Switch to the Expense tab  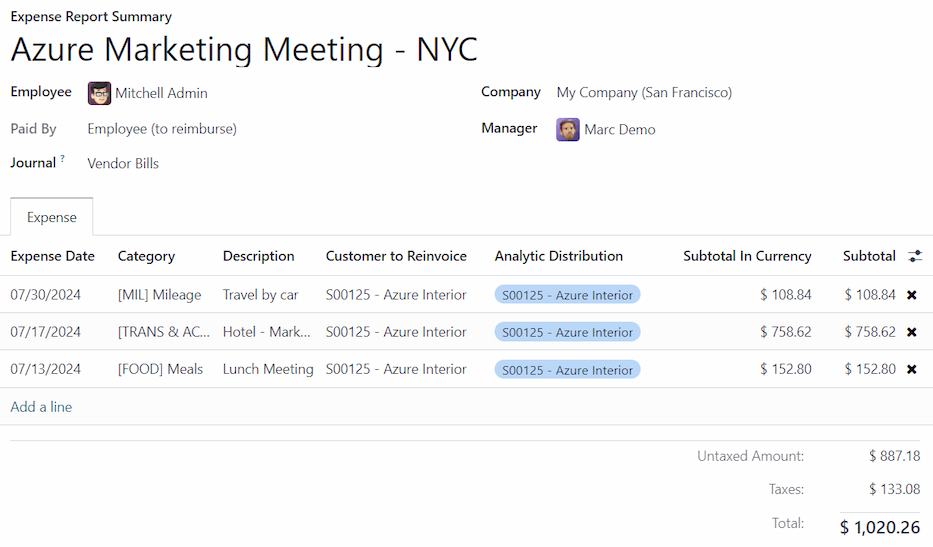(x=52, y=217)
